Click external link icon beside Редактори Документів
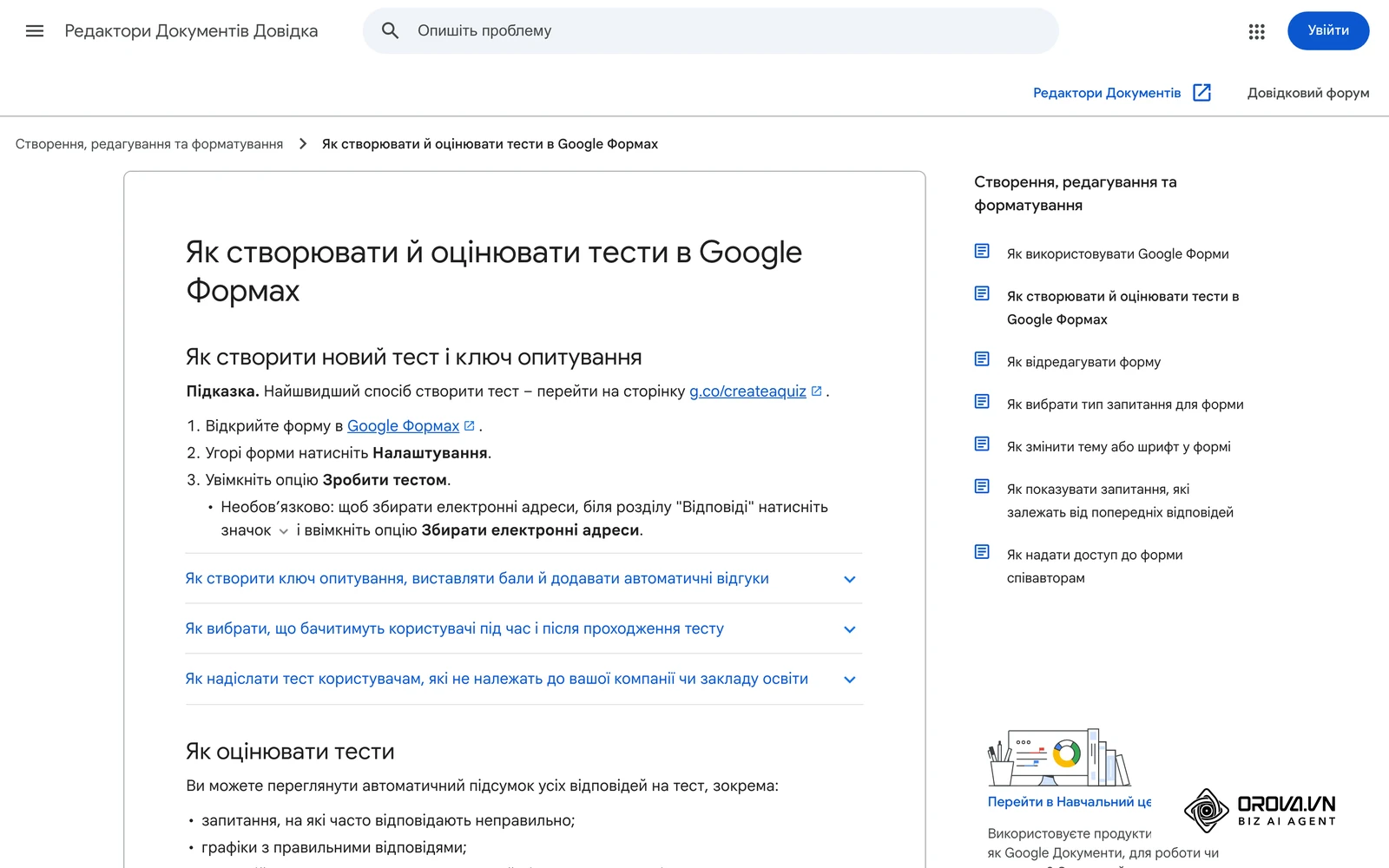 pyautogui.click(x=1201, y=93)
